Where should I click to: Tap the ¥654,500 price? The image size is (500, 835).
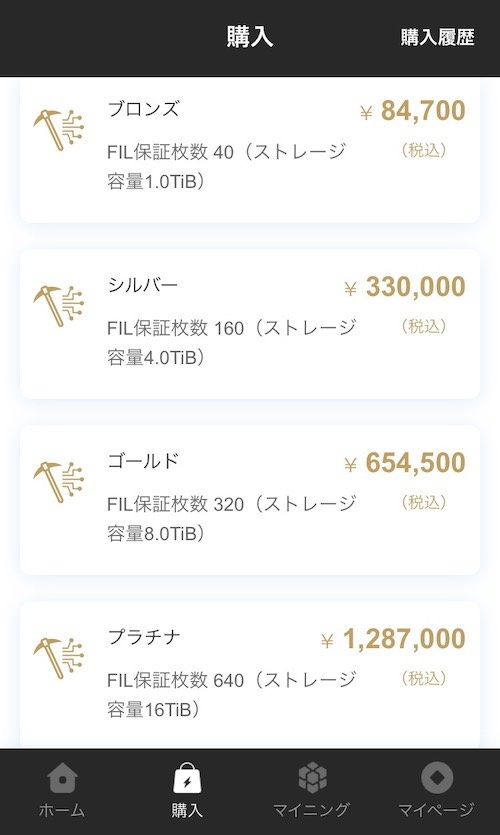405,463
